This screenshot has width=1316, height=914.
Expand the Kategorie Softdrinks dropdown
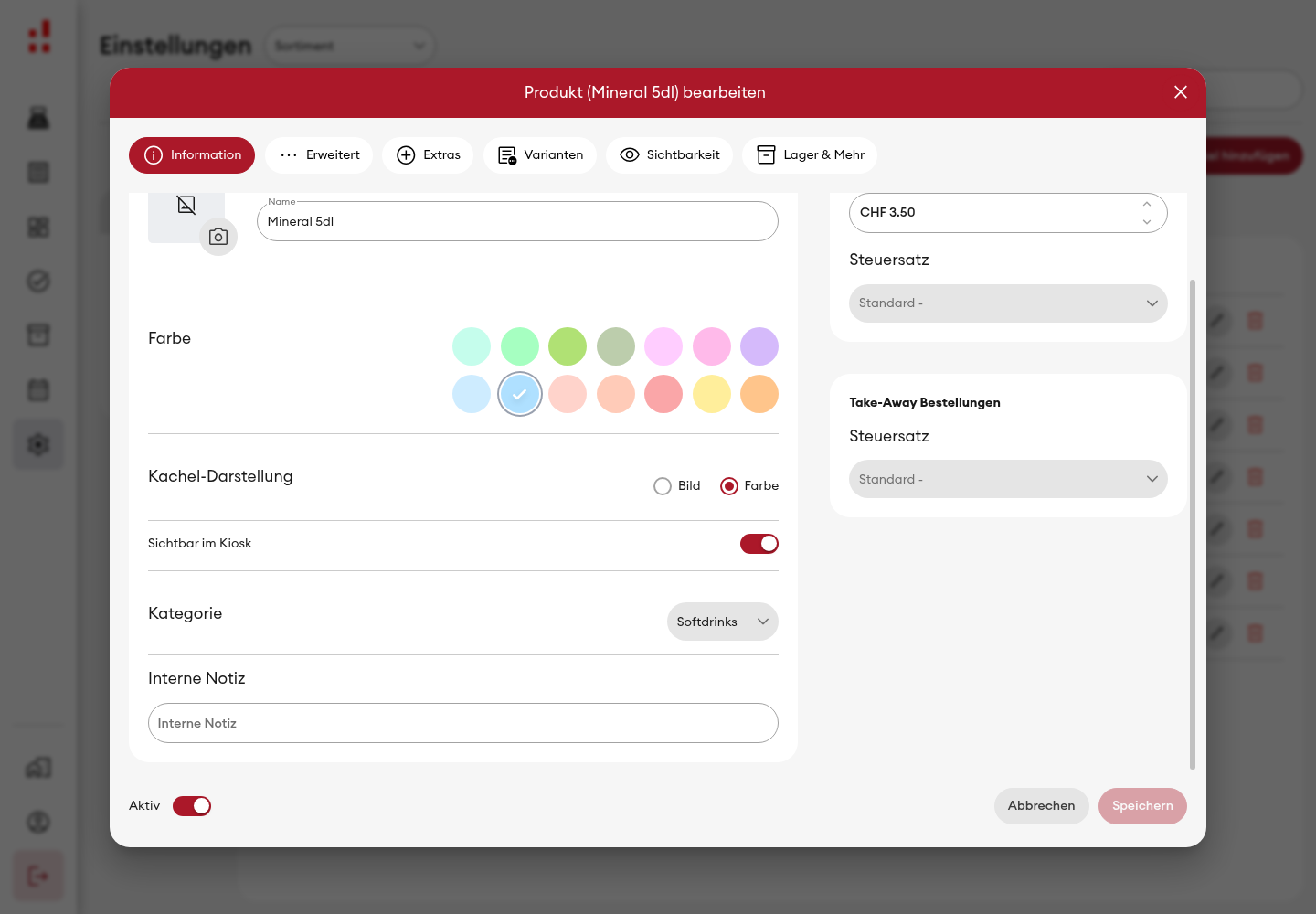(x=723, y=622)
